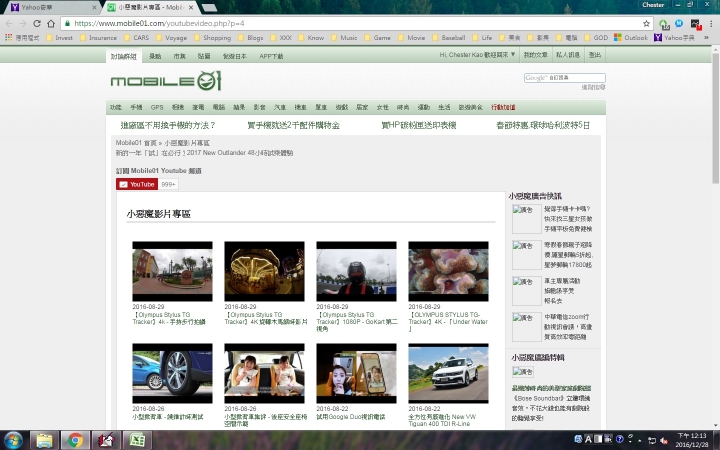720x450 pixels.
Task: Open the carousel night video thumbnail
Action: [x=264, y=271]
